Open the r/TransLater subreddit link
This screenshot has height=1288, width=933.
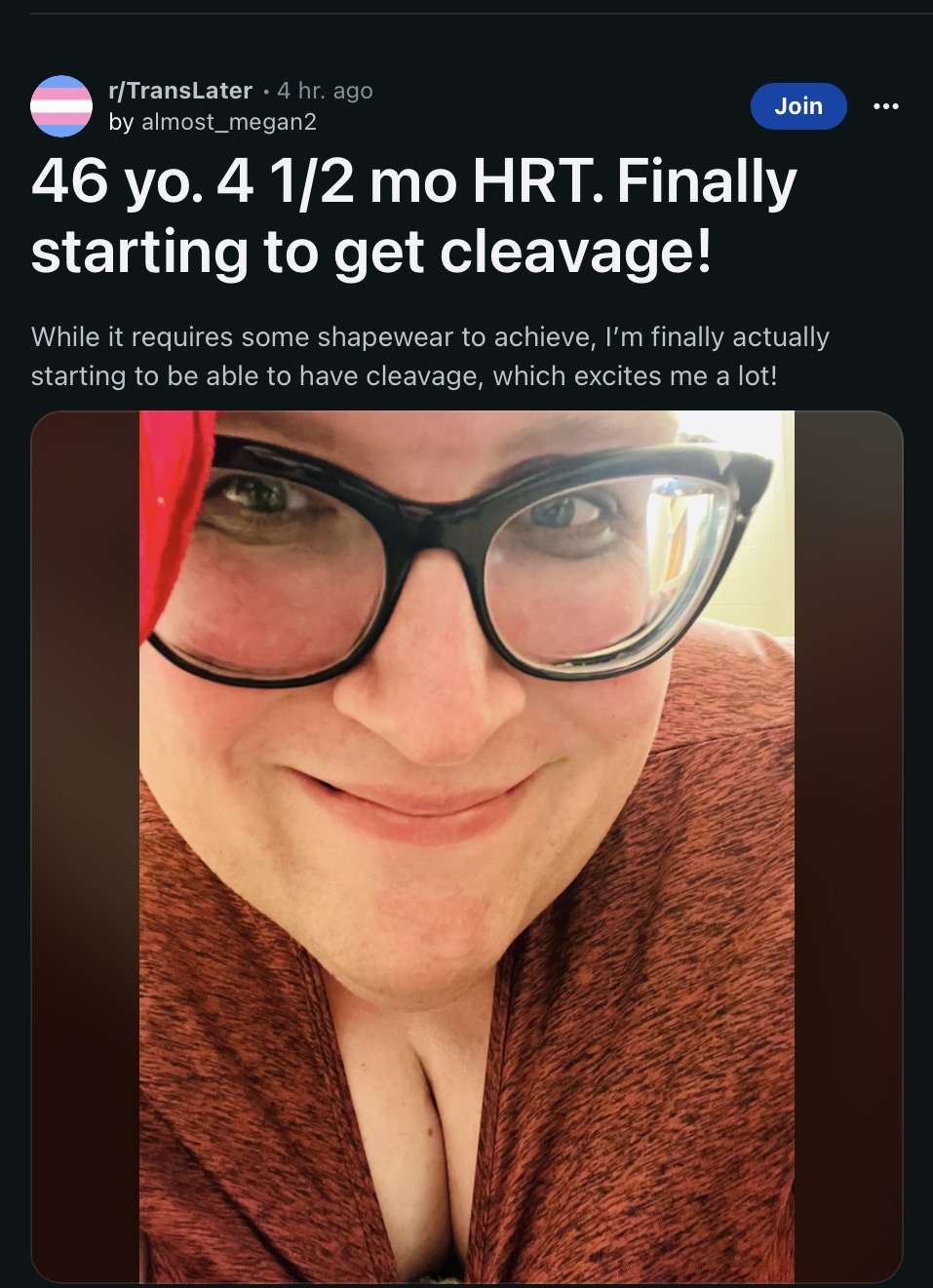tap(180, 91)
